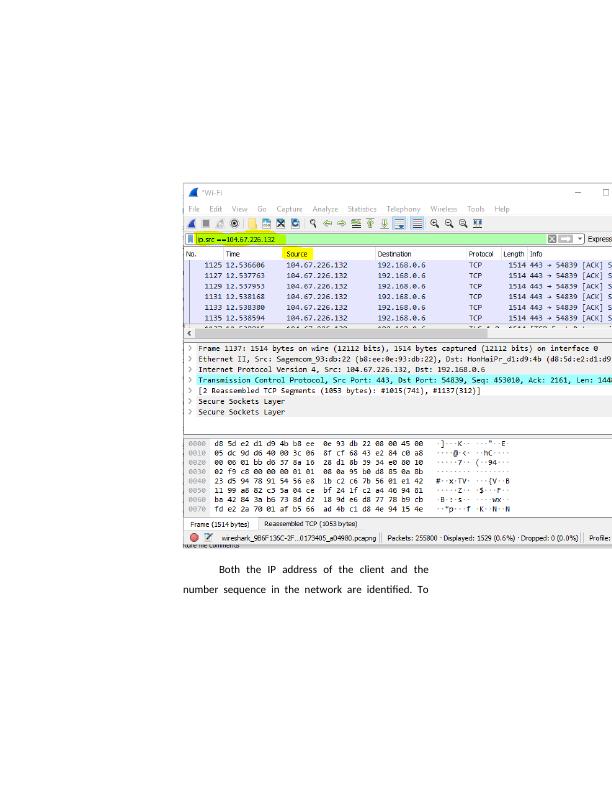Clear the display filter with the X button

coord(552,239)
